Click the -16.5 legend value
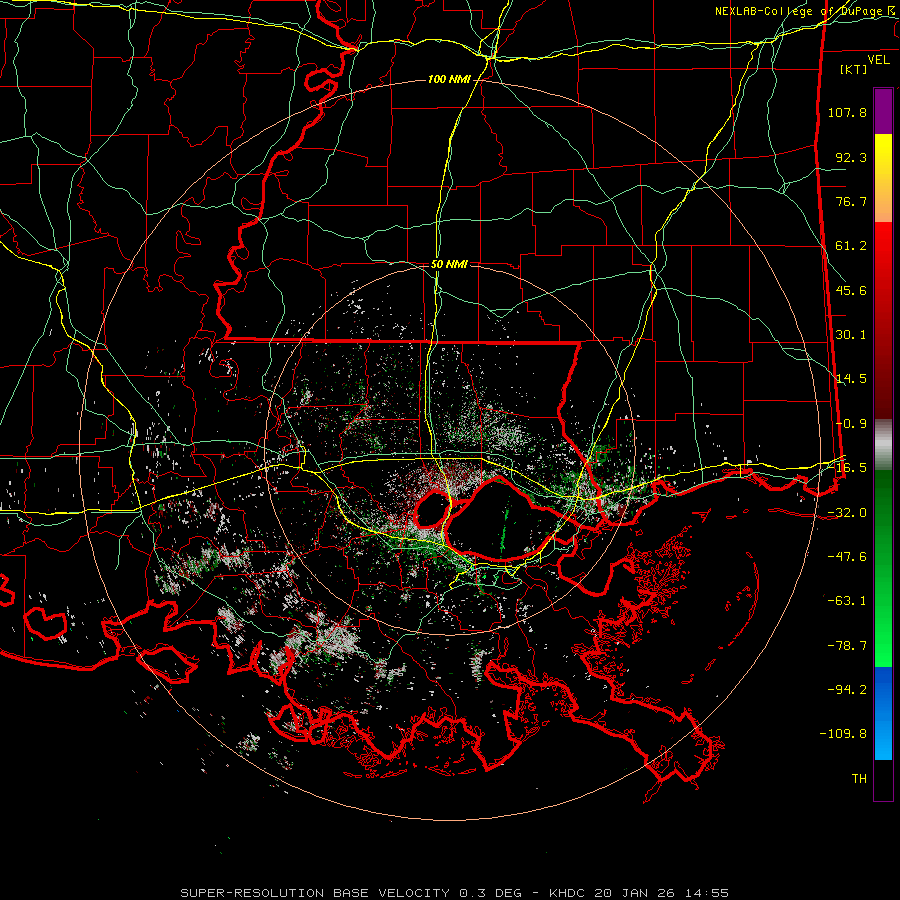The height and width of the screenshot is (900, 900). point(851,468)
